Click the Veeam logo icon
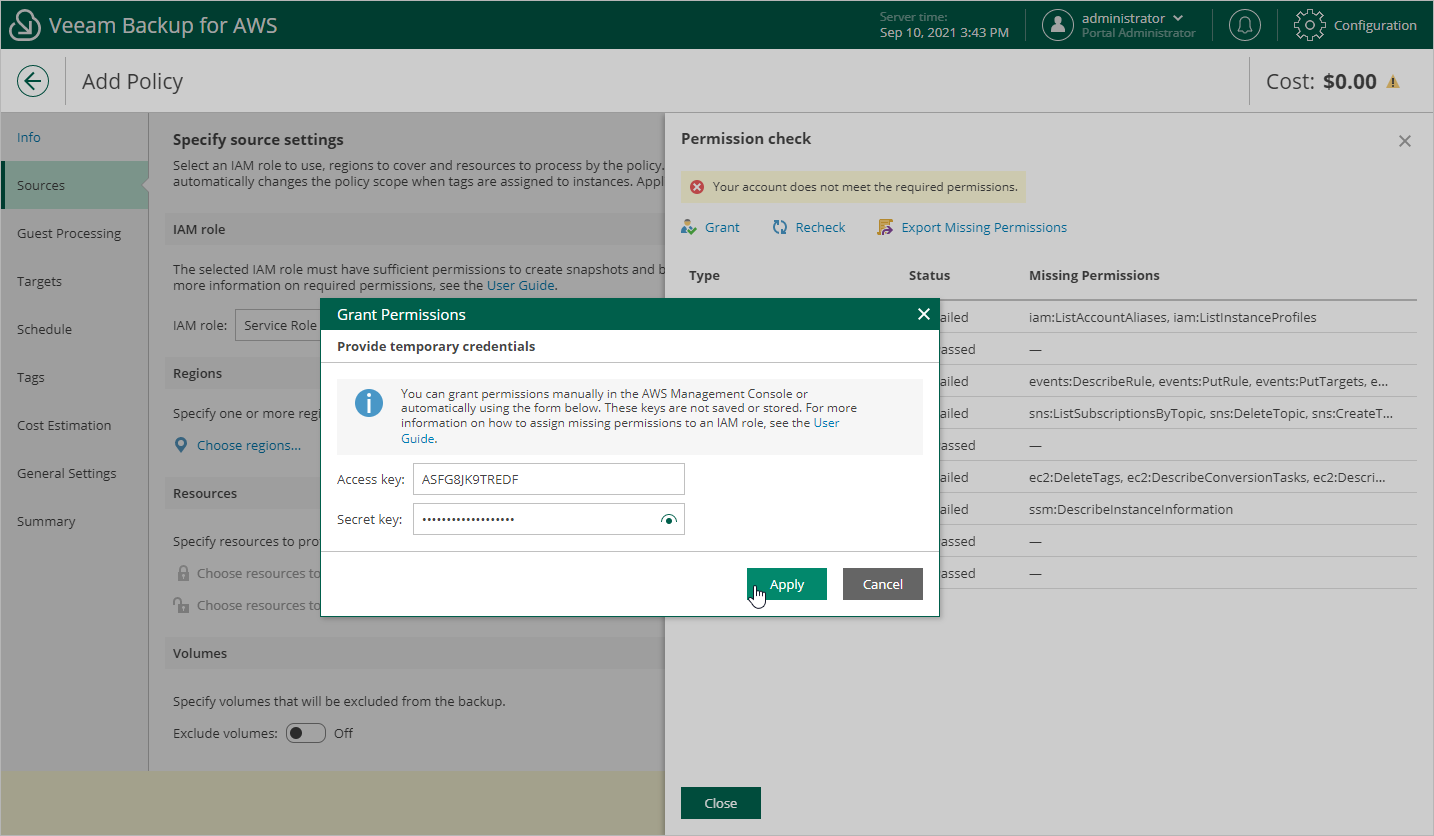Screen dimensions: 1434x836 tap(24, 25)
